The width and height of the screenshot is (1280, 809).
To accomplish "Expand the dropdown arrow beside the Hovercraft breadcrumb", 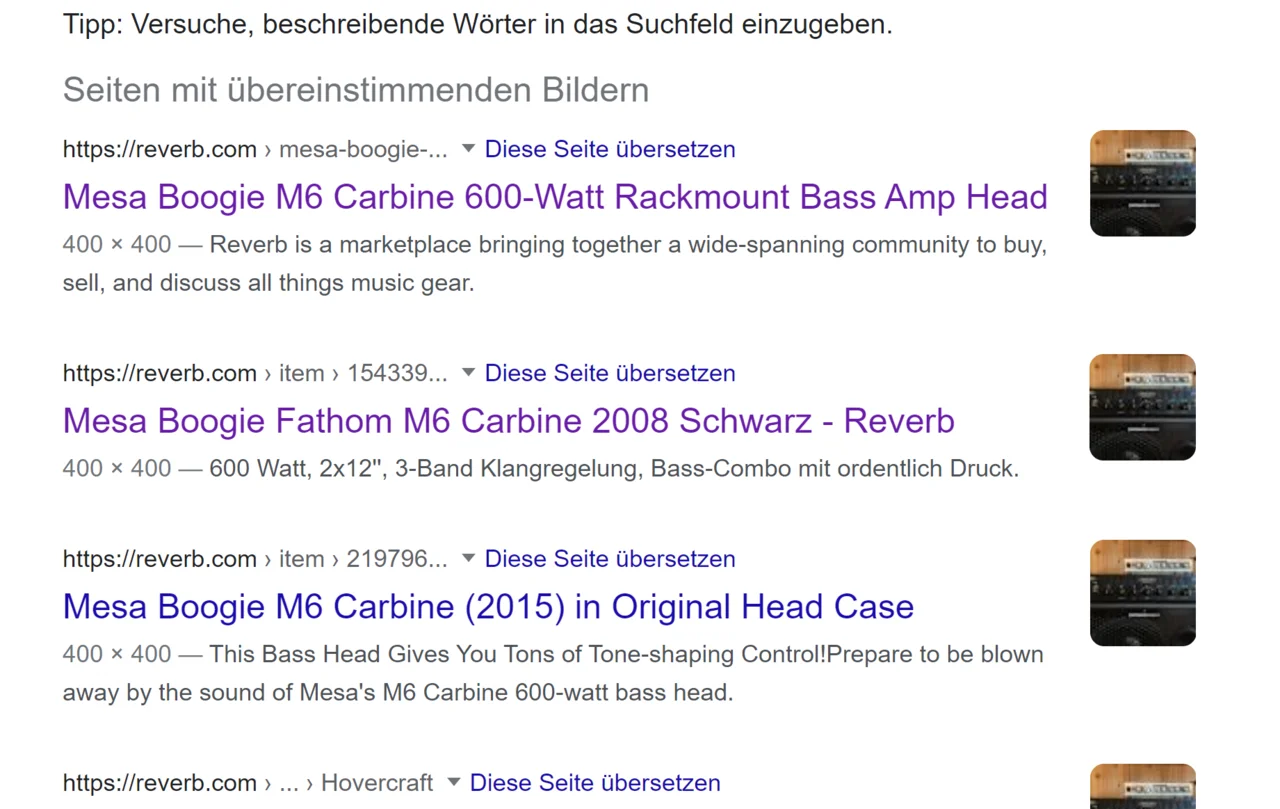I will 453,783.
